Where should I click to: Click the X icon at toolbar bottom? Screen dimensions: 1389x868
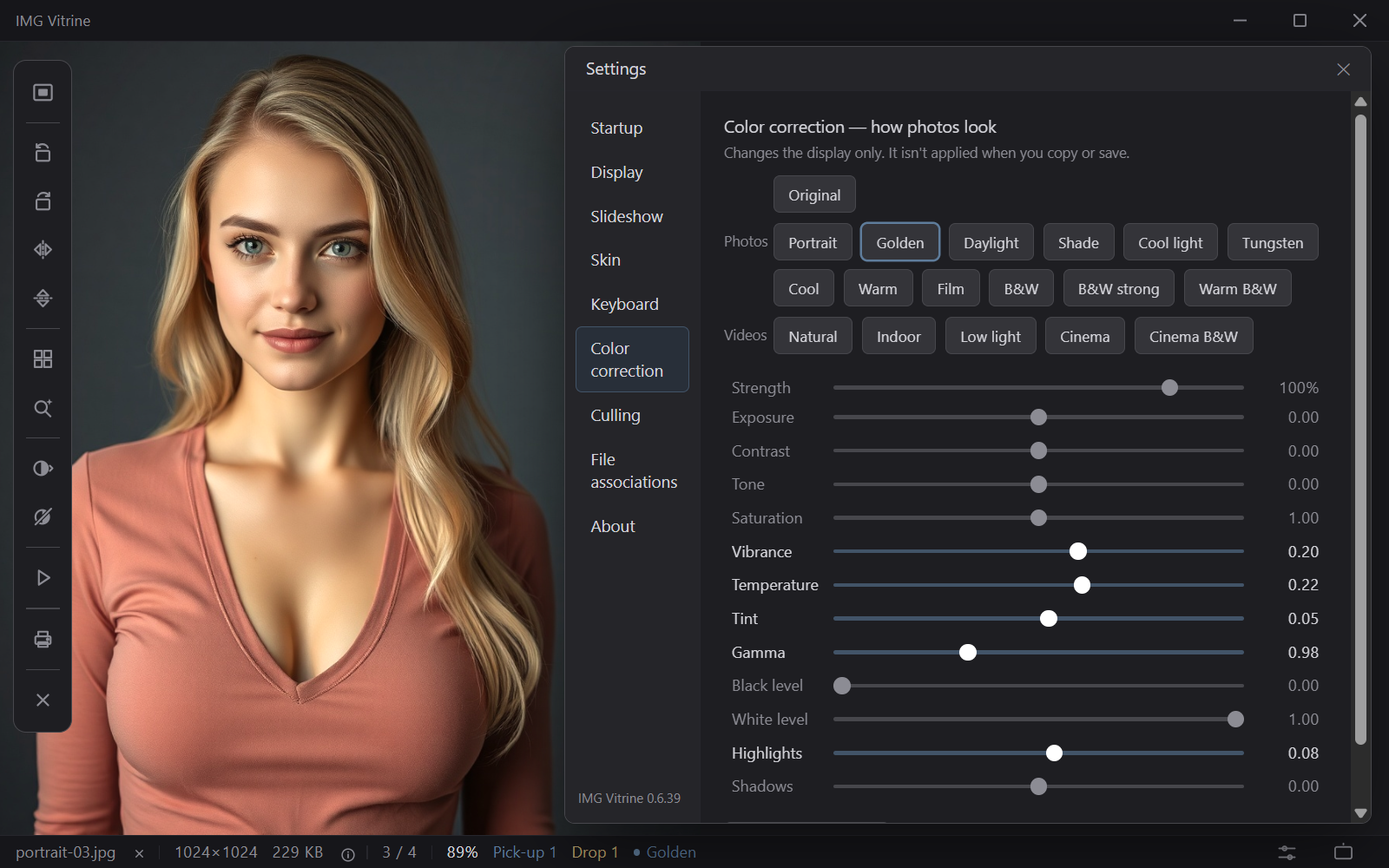(43, 700)
